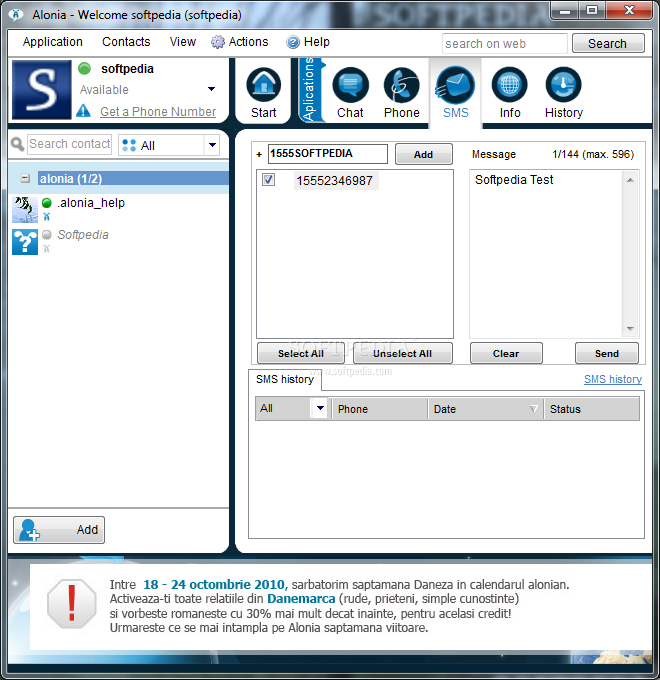Click the Alonia app icon in title bar
The width and height of the screenshot is (660, 680).
click(16, 15)
